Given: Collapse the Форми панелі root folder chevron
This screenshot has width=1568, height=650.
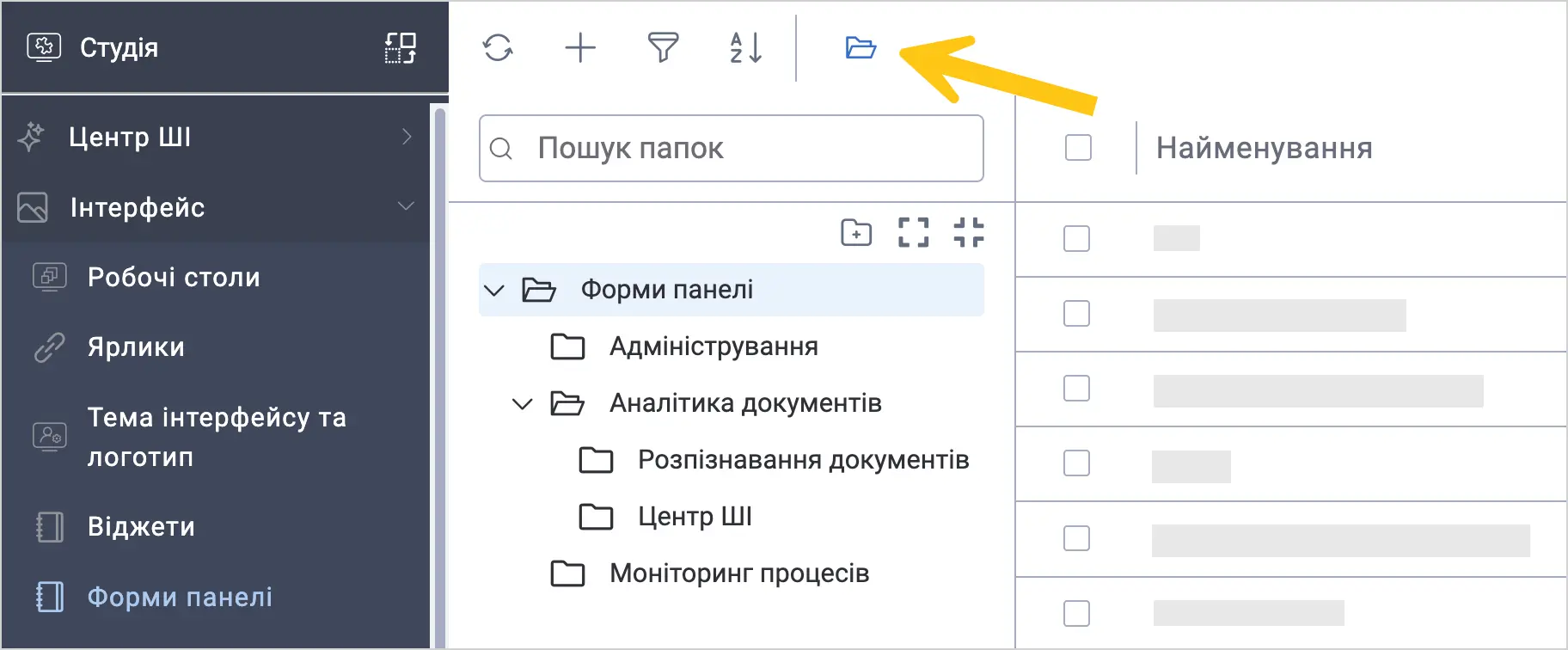Looking at the screenshot, I should coord(494,291).
